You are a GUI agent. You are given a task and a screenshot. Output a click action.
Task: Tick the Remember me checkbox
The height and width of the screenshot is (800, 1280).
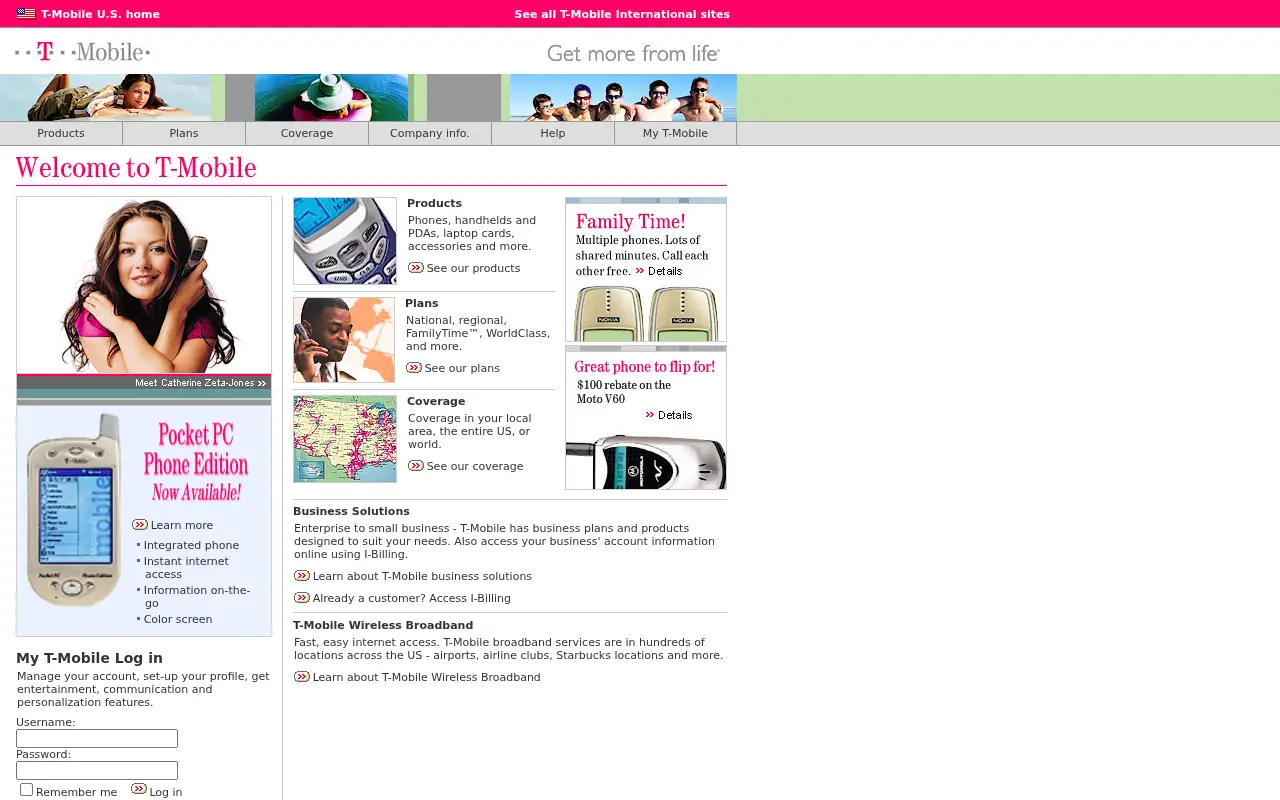click(27, 790)
